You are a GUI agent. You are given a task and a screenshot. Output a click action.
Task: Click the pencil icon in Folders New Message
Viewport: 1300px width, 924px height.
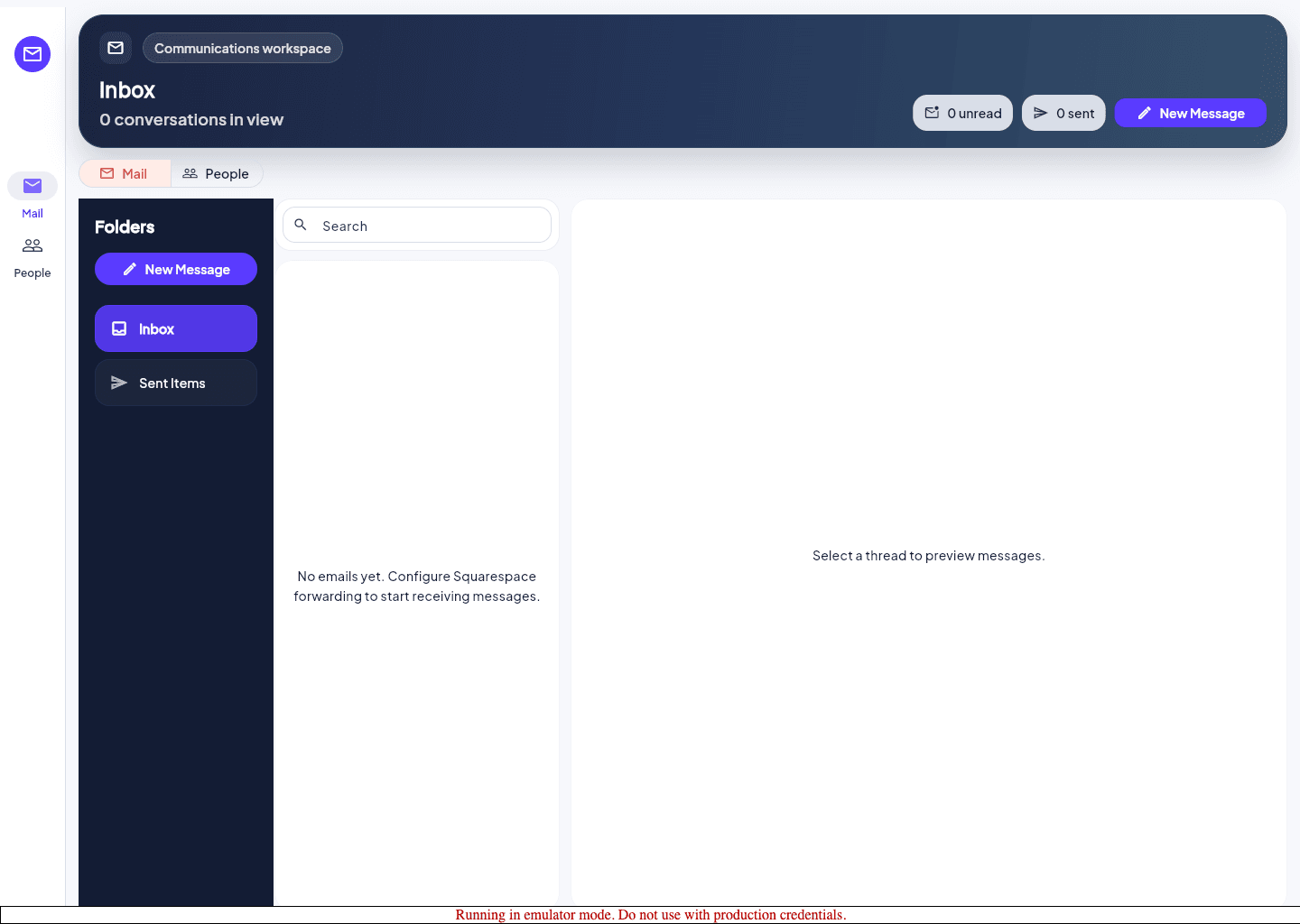pyautogui.click(x=129, y=269)
